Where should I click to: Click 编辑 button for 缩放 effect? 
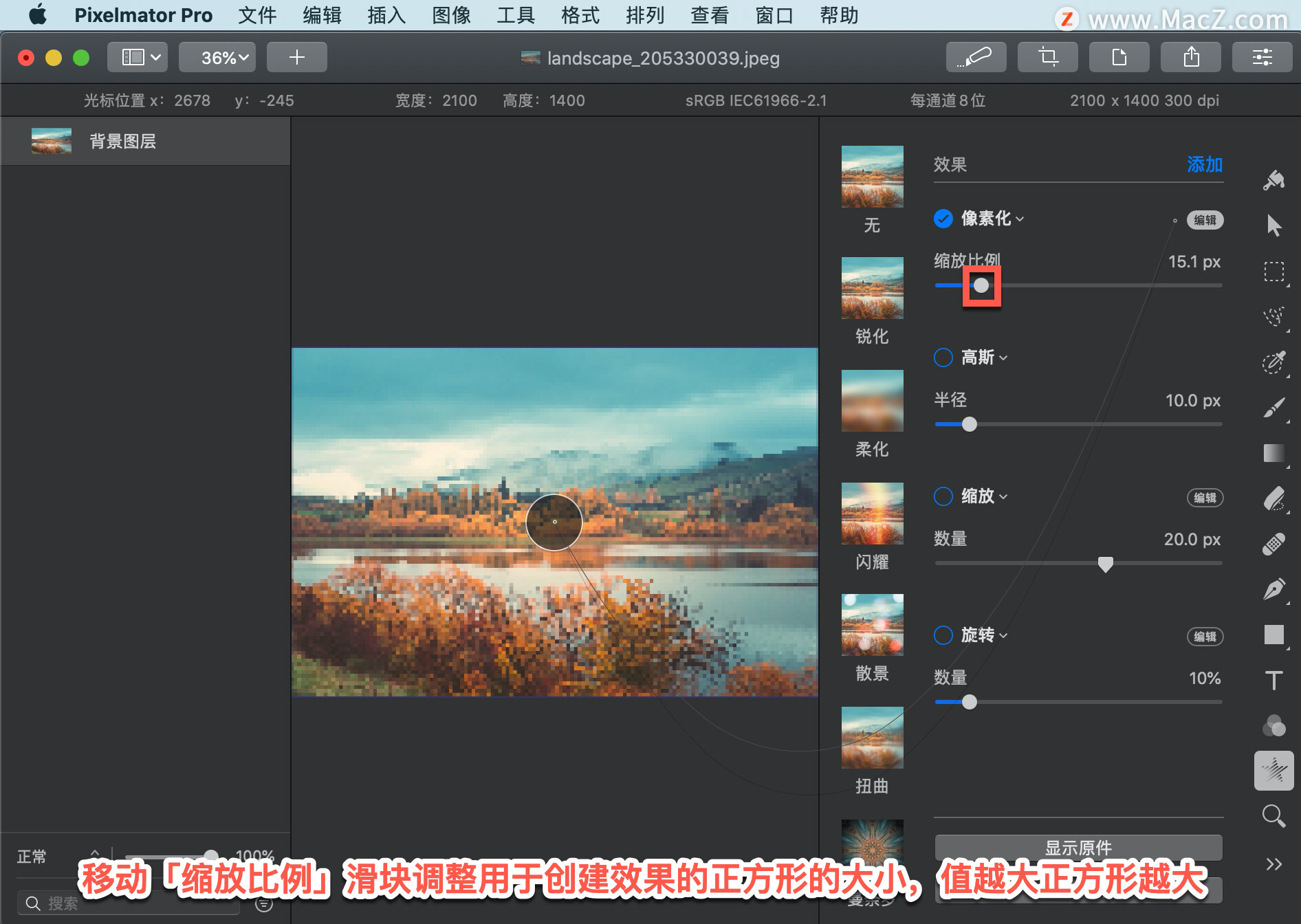[1205, 498]
